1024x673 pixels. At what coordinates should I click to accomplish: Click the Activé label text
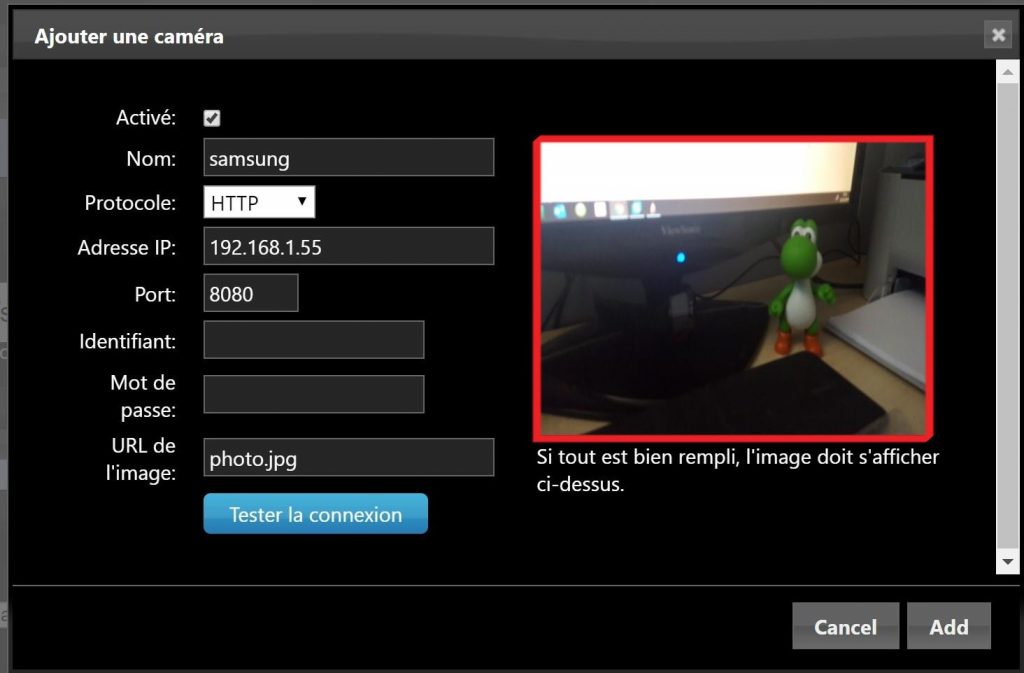coord(146,118)
